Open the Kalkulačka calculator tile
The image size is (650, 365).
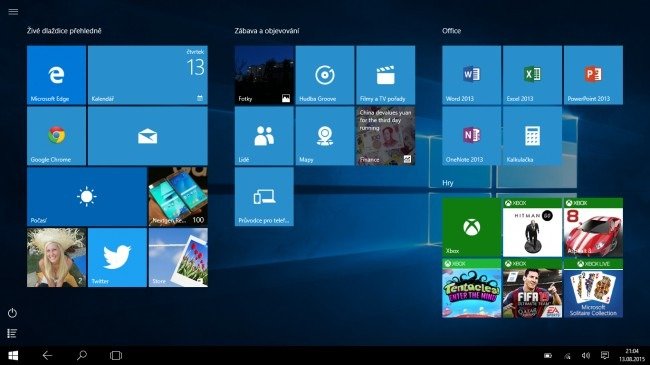(x=532, y=136)
